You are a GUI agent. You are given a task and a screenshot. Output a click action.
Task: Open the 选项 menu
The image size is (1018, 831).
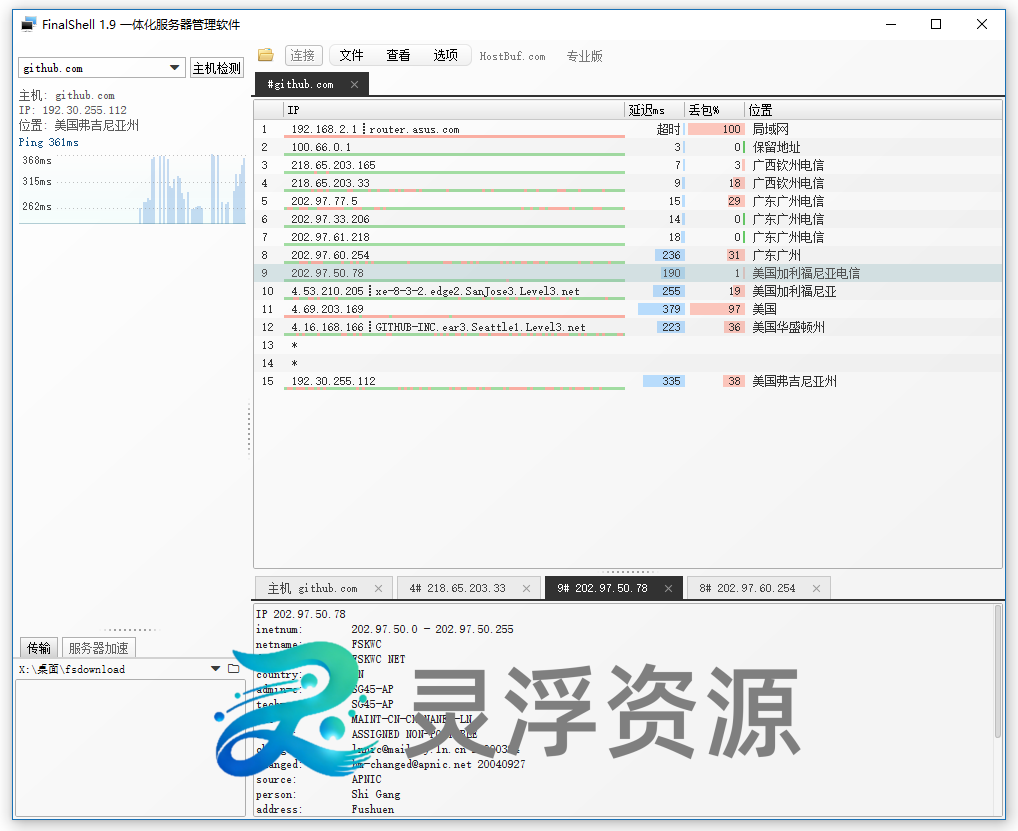(445, 56)
